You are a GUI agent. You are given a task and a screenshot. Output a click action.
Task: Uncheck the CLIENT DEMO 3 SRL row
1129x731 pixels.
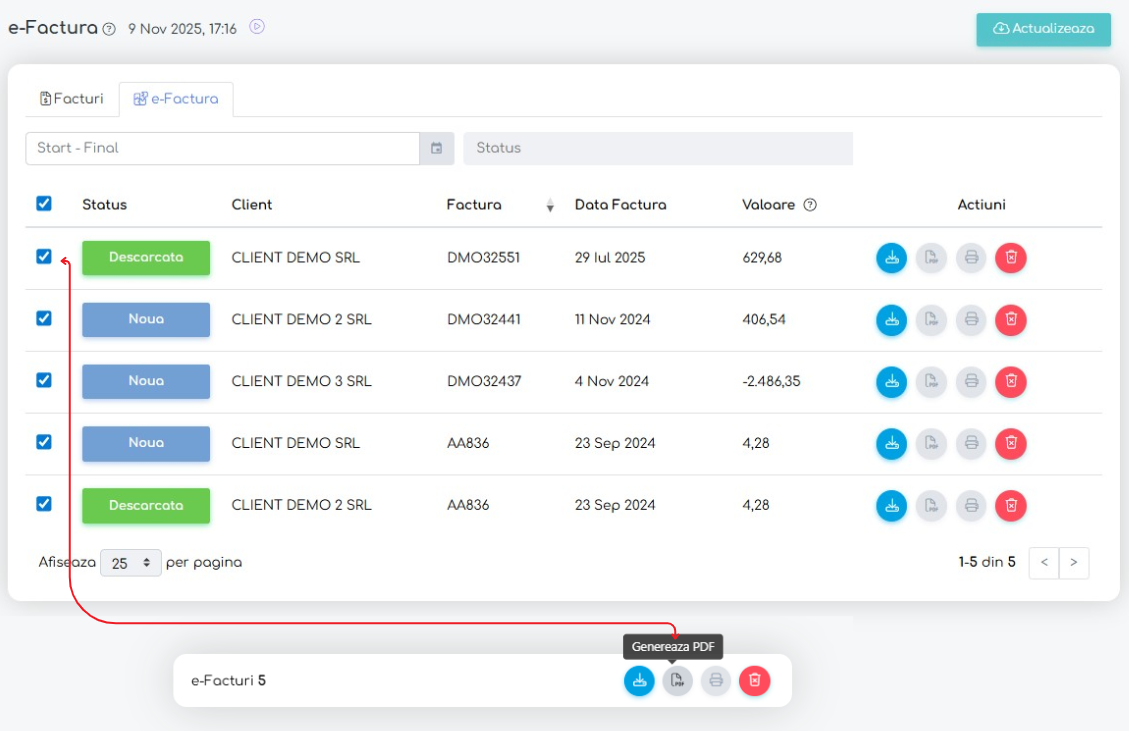pyautogui.click(x=44, y=380)
